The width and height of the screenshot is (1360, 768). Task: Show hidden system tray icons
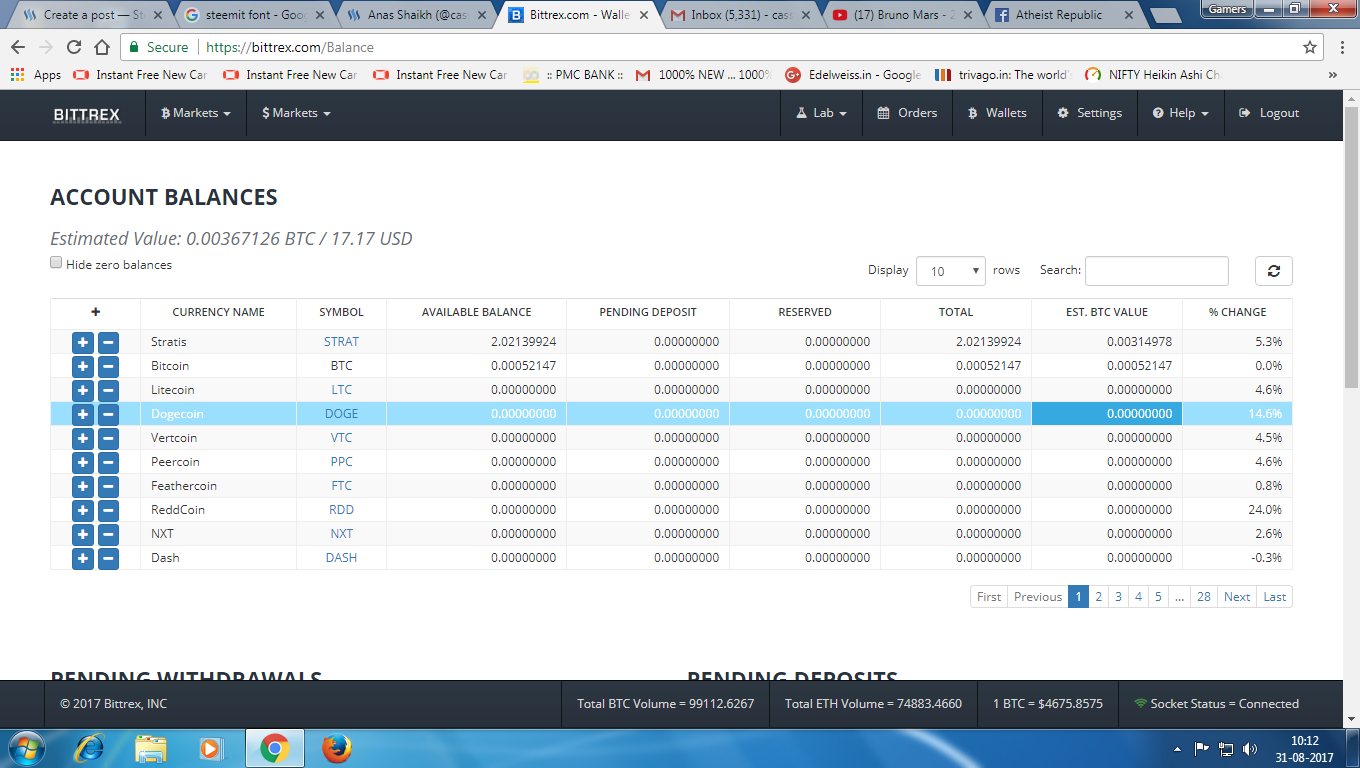pyautogui.click(x=1178, y=748)
